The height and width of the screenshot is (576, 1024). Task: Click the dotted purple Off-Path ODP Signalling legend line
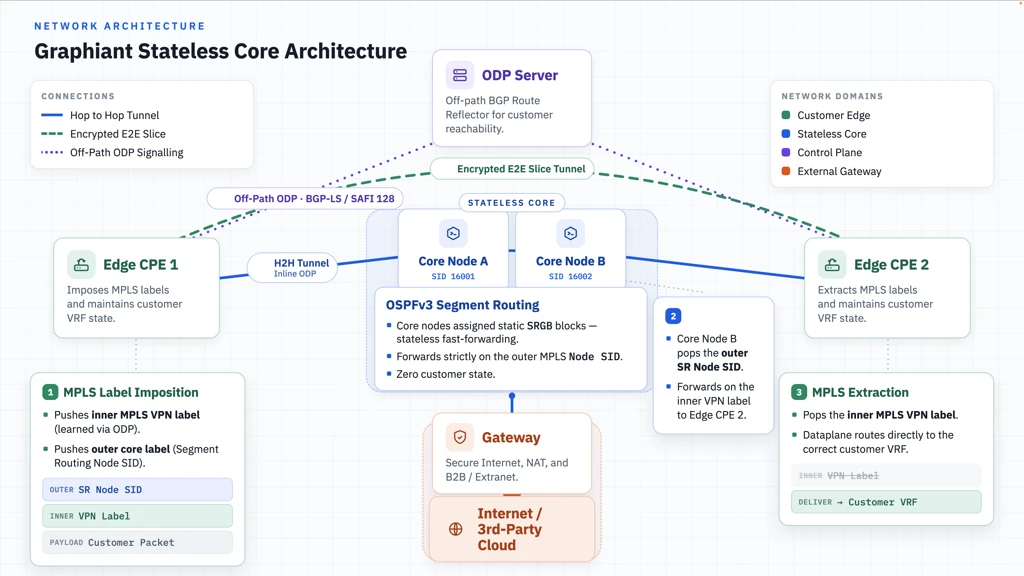[x=52, y=152]
